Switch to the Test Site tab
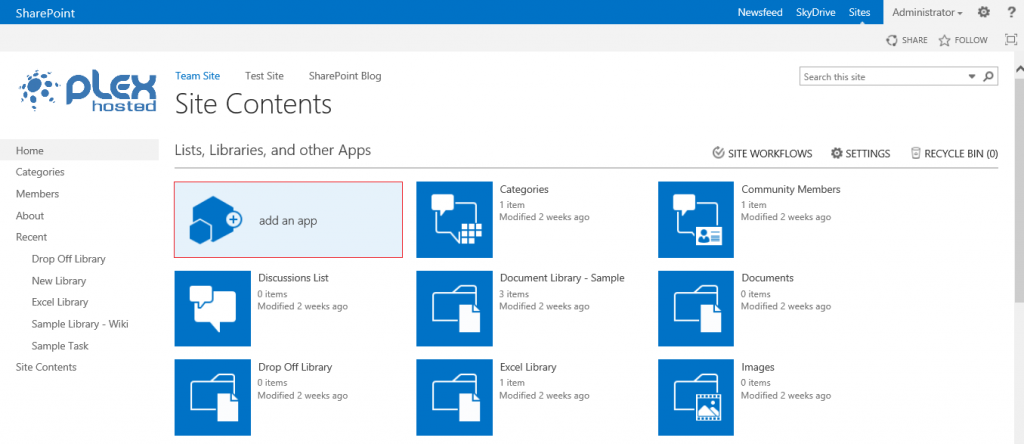This screenshot has width=1024, height=444. coord(264,76)
